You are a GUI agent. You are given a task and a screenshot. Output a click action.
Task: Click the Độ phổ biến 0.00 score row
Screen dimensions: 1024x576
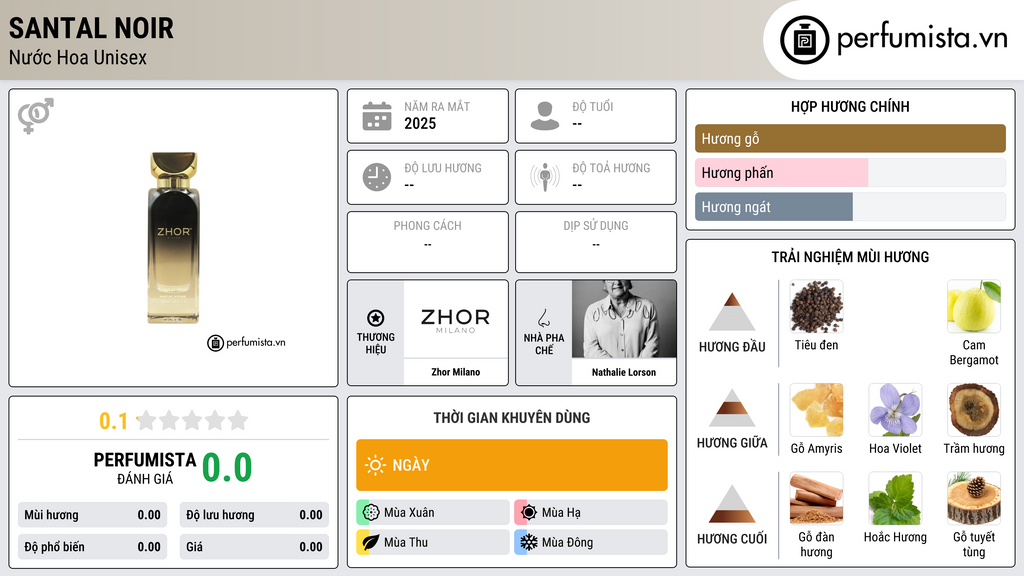pyautogui.click(x=92, y=547)
